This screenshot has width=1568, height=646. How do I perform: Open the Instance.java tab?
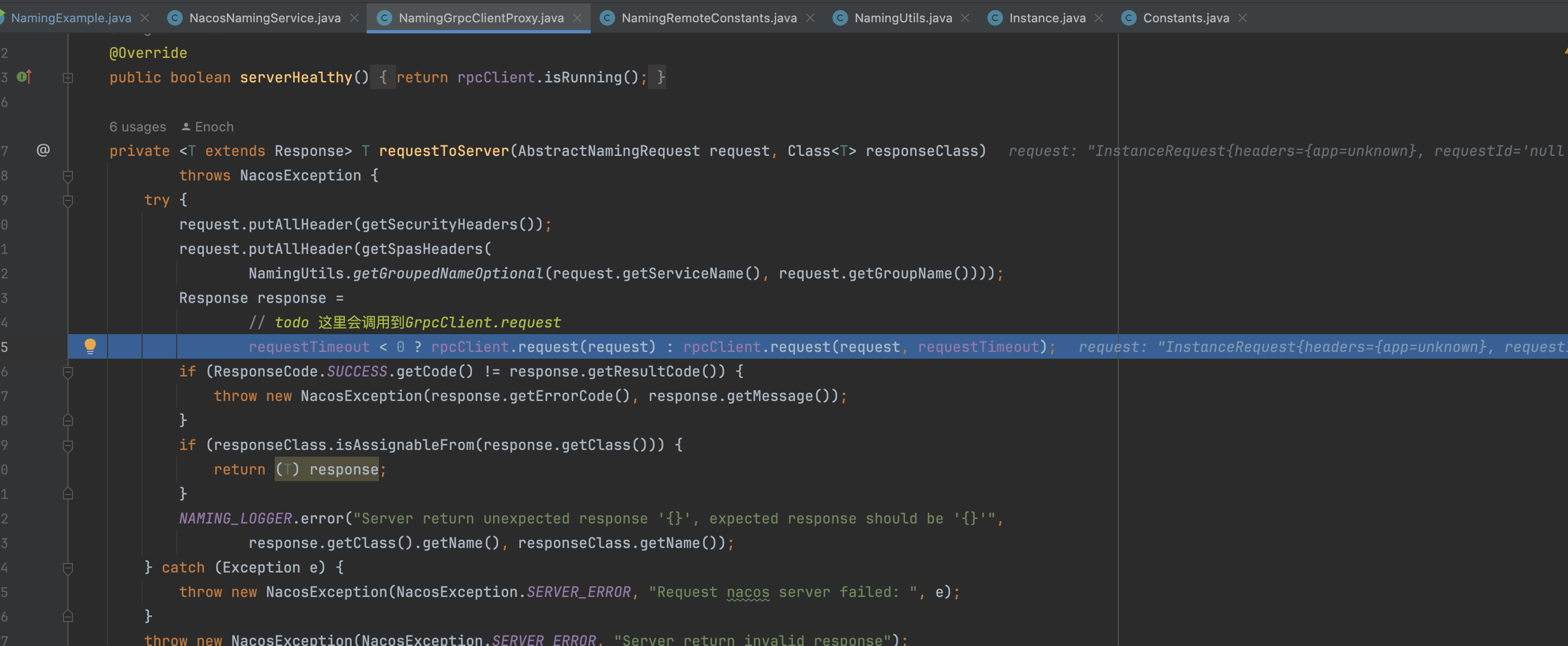point(1047,18)
